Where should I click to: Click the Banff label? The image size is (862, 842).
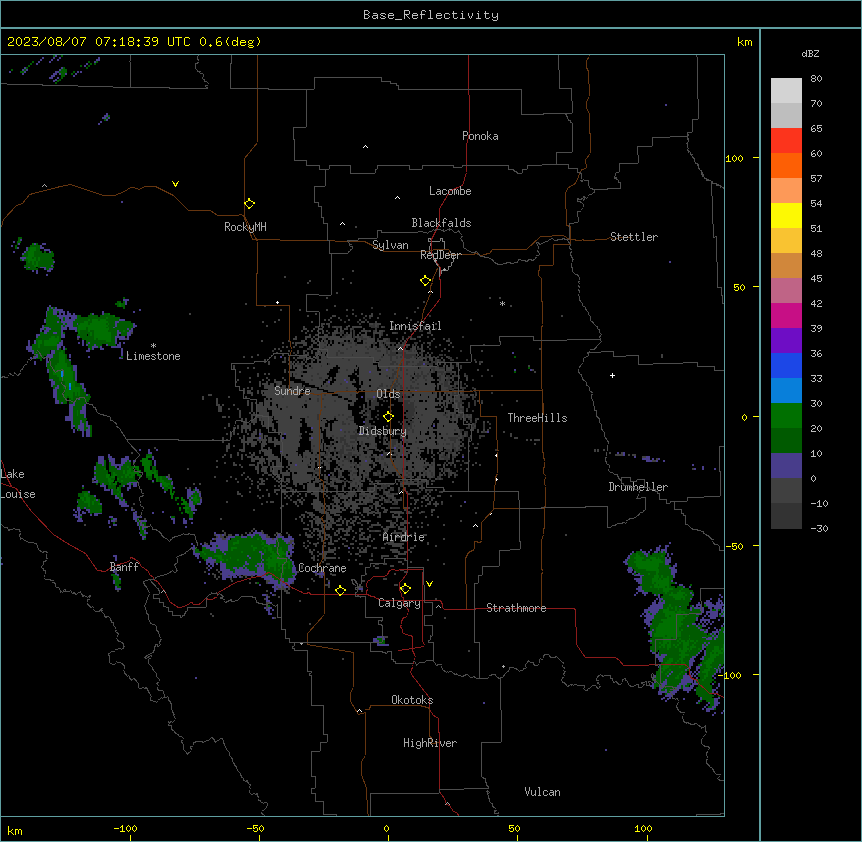click(124, 567)
